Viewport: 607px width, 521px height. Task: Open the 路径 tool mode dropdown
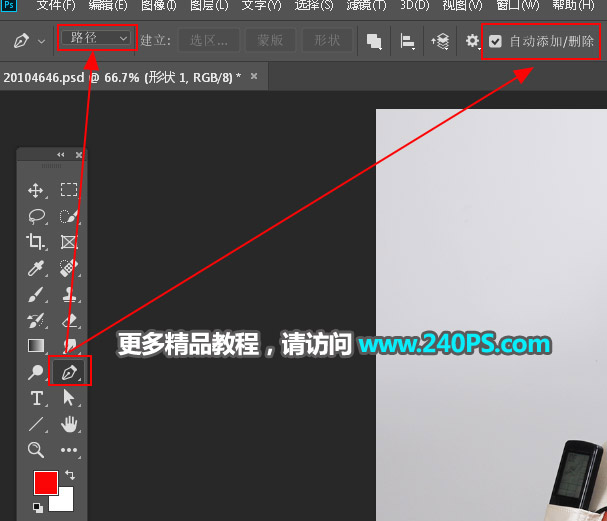[x=96, y=38]
